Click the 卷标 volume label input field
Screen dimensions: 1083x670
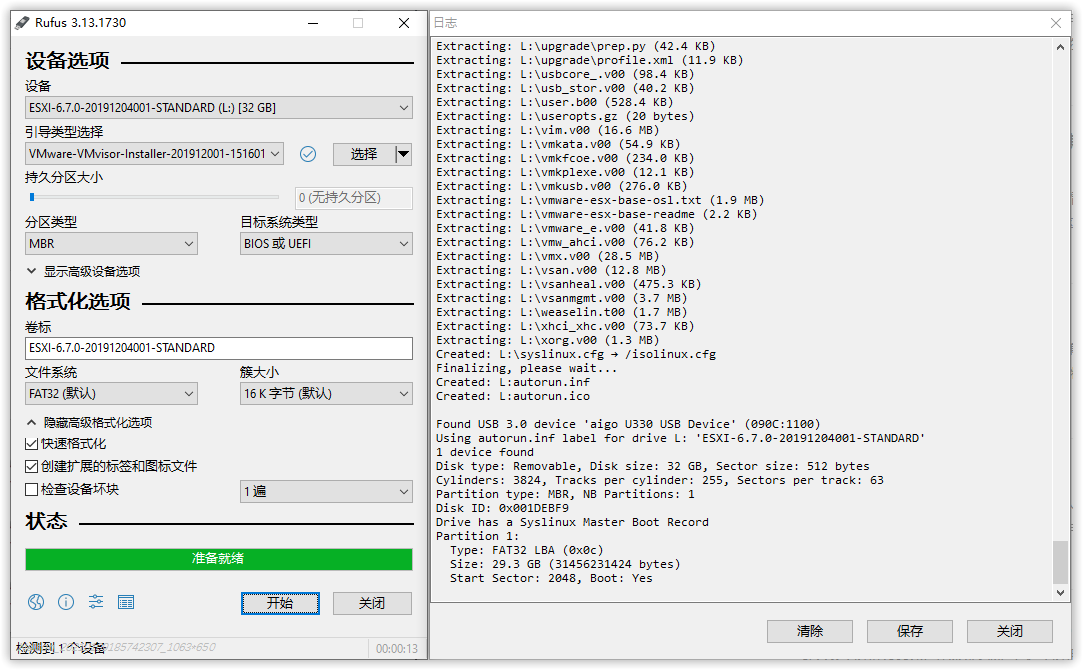point(218,348)
